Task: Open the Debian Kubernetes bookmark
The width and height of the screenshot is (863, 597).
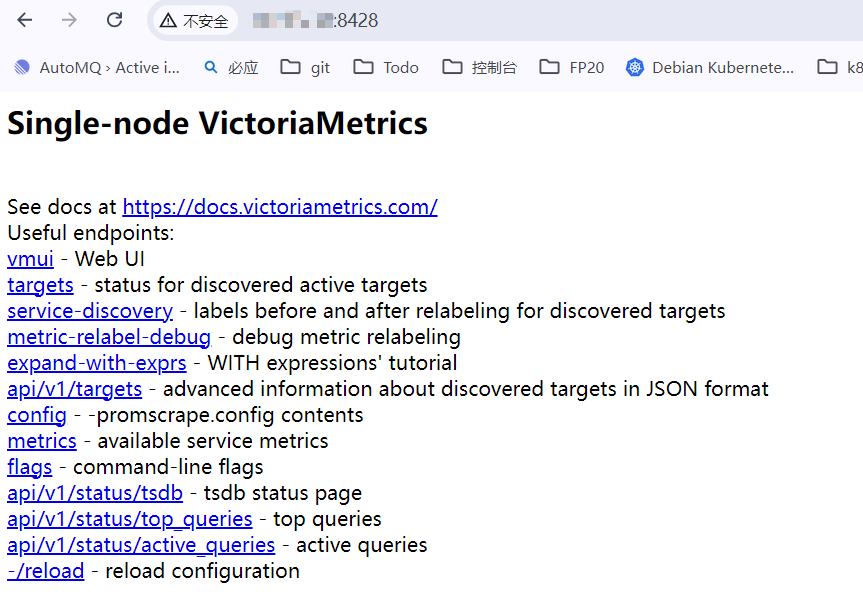Action: tap(710, 67)
